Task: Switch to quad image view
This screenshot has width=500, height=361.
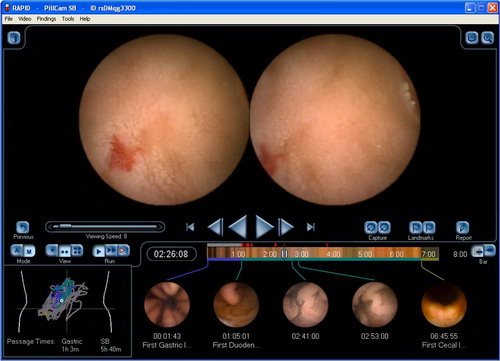Action: [77, 251]
